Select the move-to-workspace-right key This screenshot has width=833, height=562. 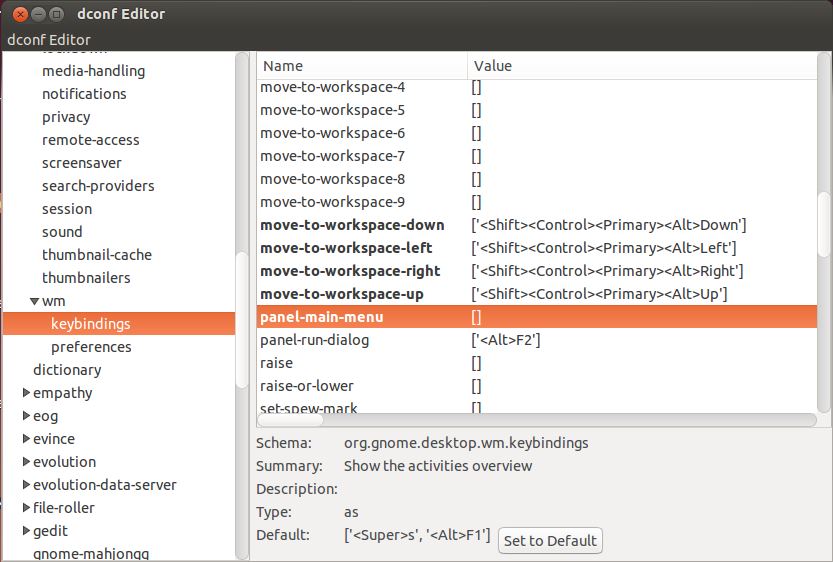coord(350,271)
